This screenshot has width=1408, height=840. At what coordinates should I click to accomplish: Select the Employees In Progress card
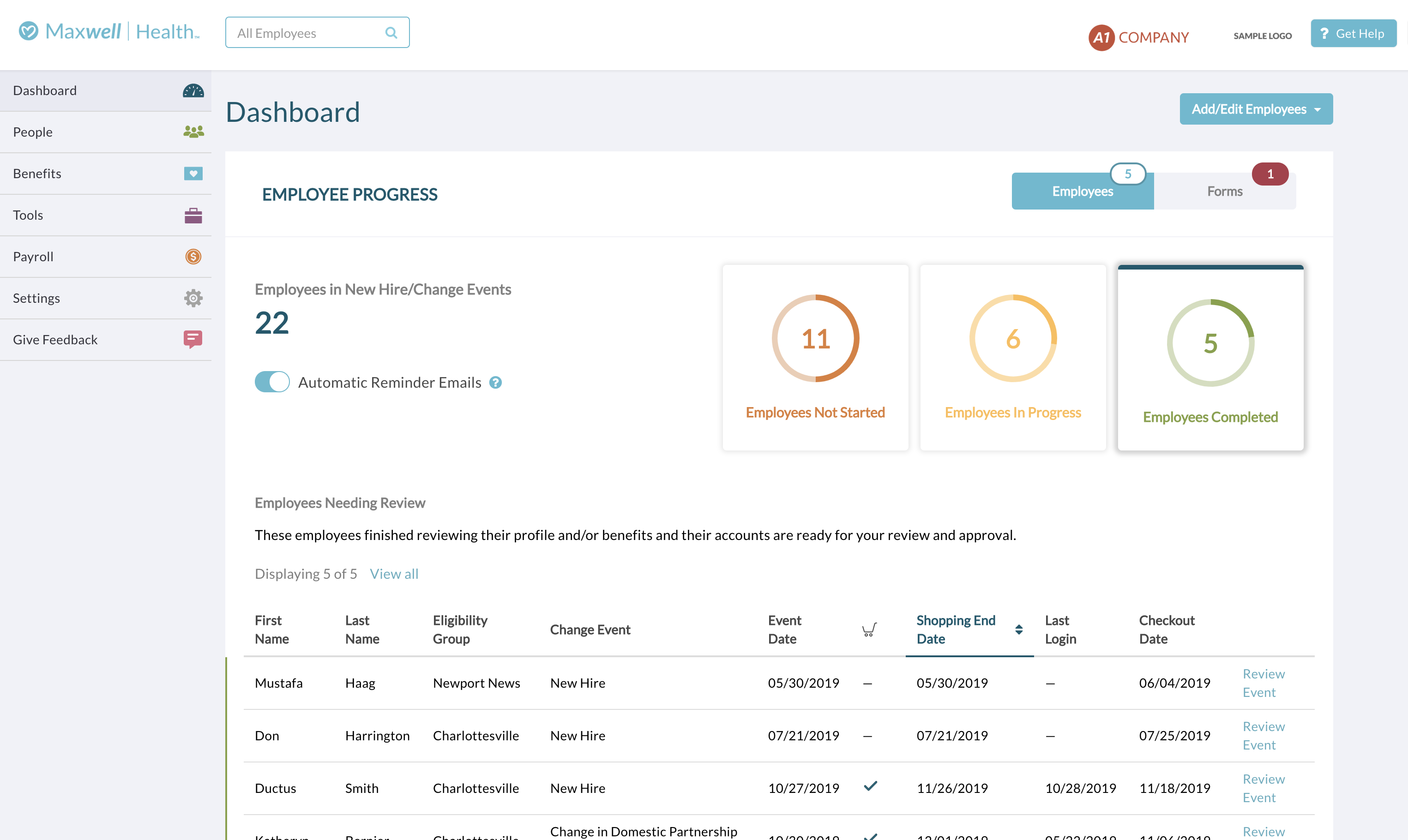coord(1013,358)
